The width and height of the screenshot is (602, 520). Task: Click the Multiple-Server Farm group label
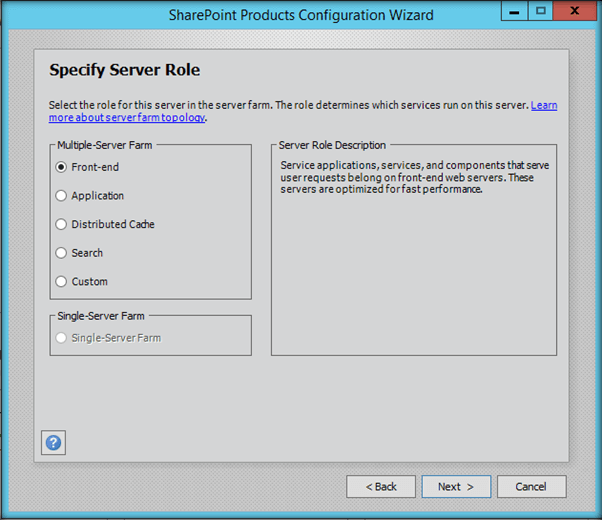106,145
